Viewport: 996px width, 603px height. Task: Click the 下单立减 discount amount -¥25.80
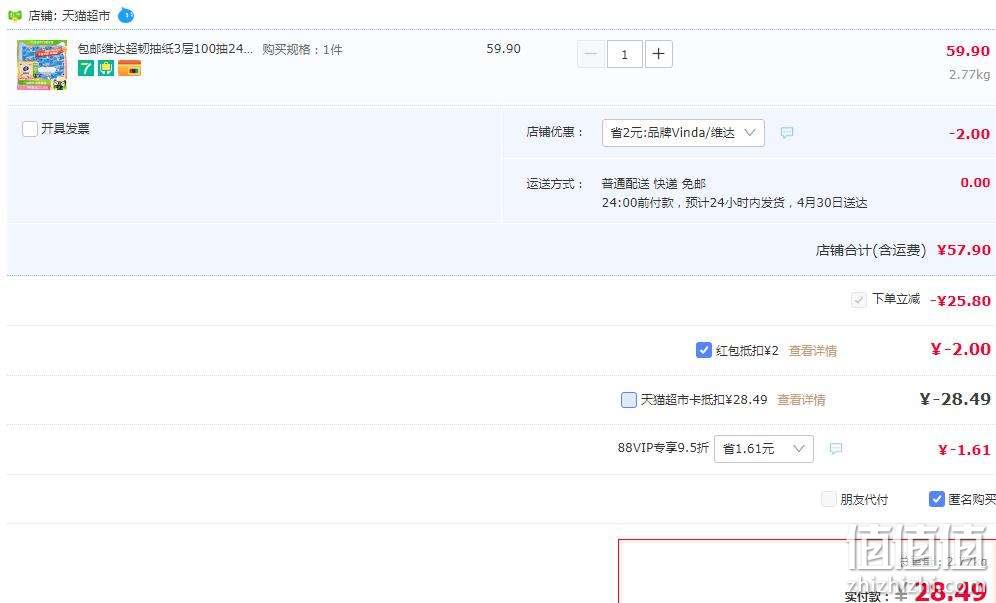960,301
